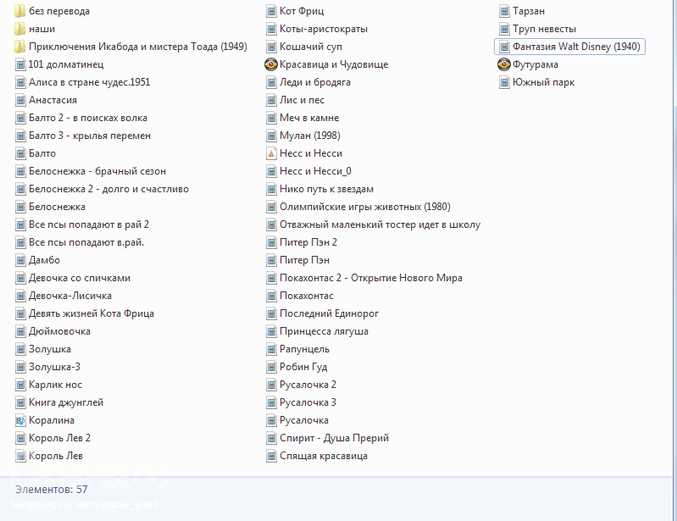This screenshot has height=521, width=677.
Task: Click the video icon next to 'Тарзан'
Action: (x=504, y=11)
